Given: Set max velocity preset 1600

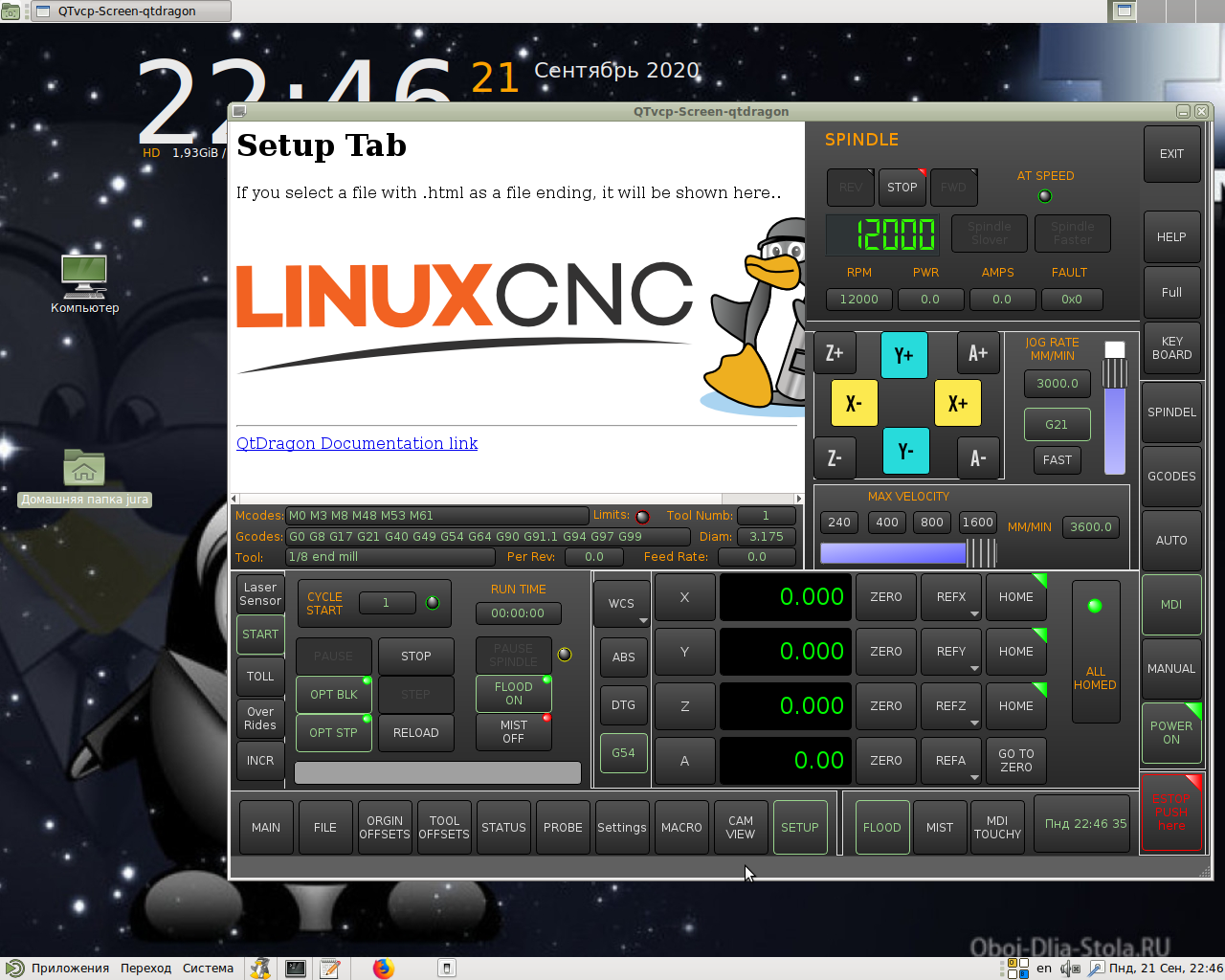Looking at the screenshot, I should (x=977, y=523).
